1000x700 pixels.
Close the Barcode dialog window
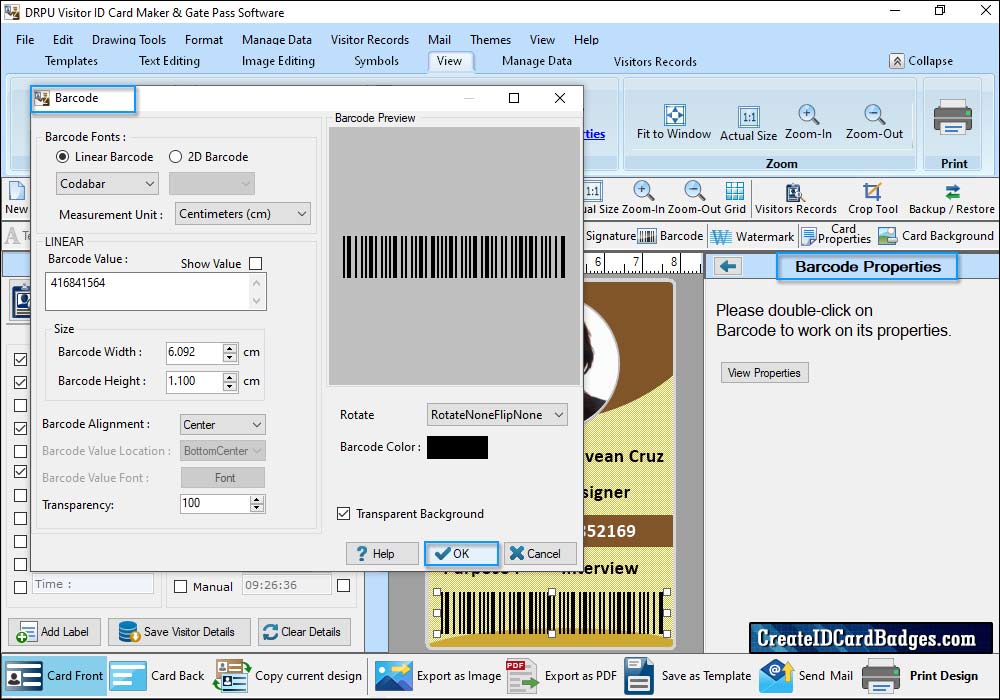pos(559,98)
